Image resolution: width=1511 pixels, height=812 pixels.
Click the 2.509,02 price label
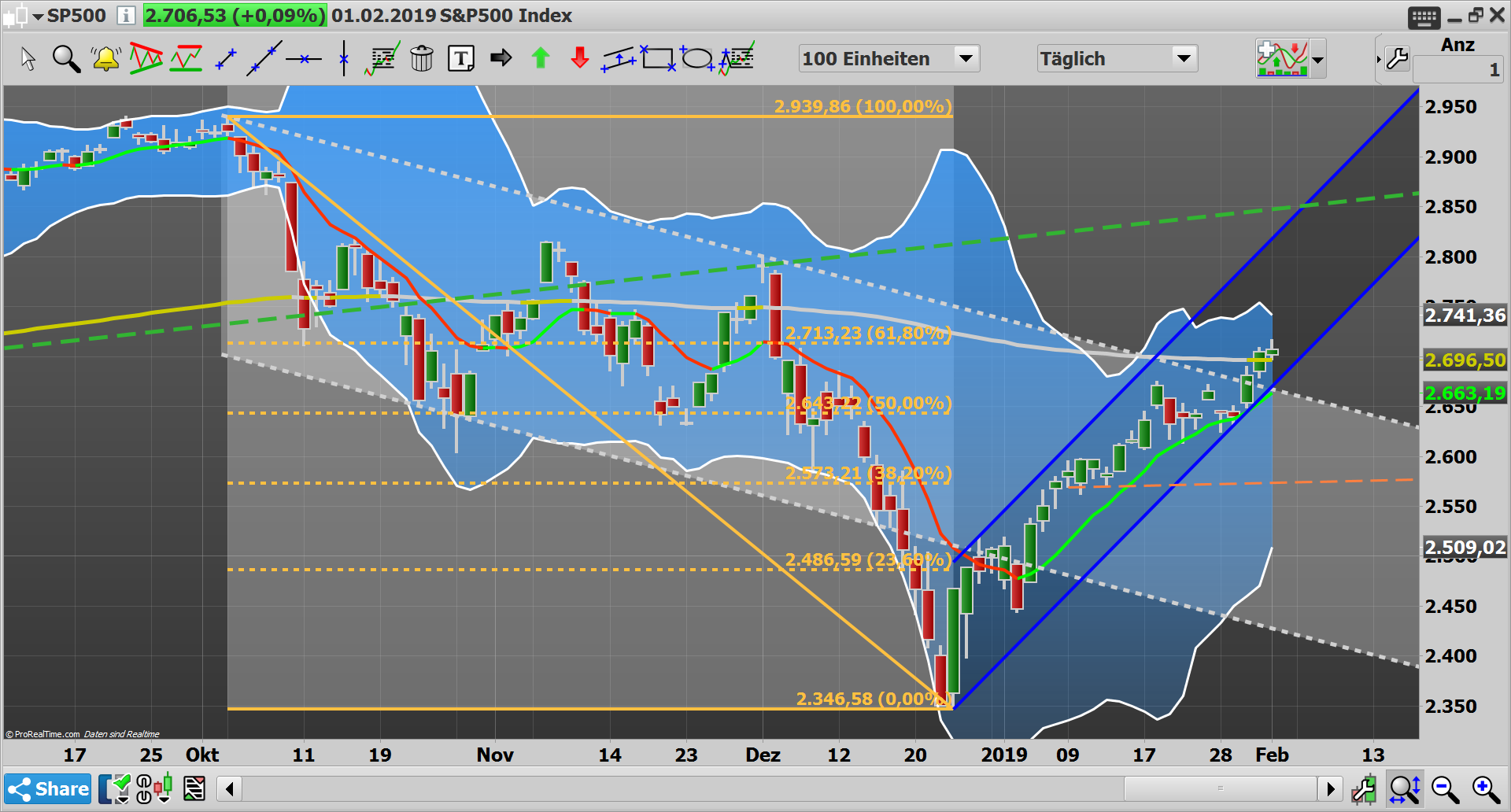1465,548
